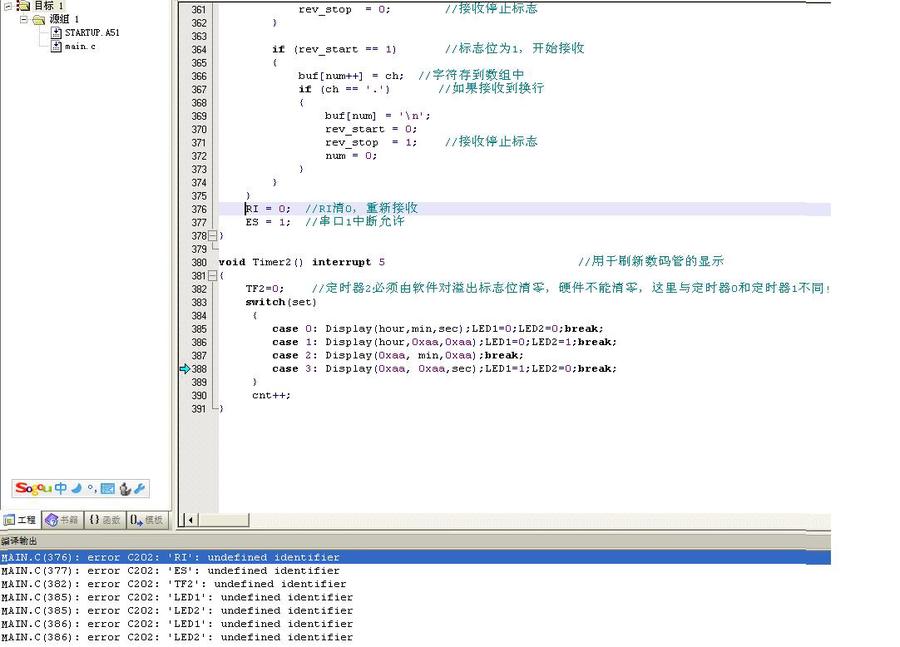Toggle Sogou half-moon full-width mode
This screenshot has height=647, width=900.
76,489
